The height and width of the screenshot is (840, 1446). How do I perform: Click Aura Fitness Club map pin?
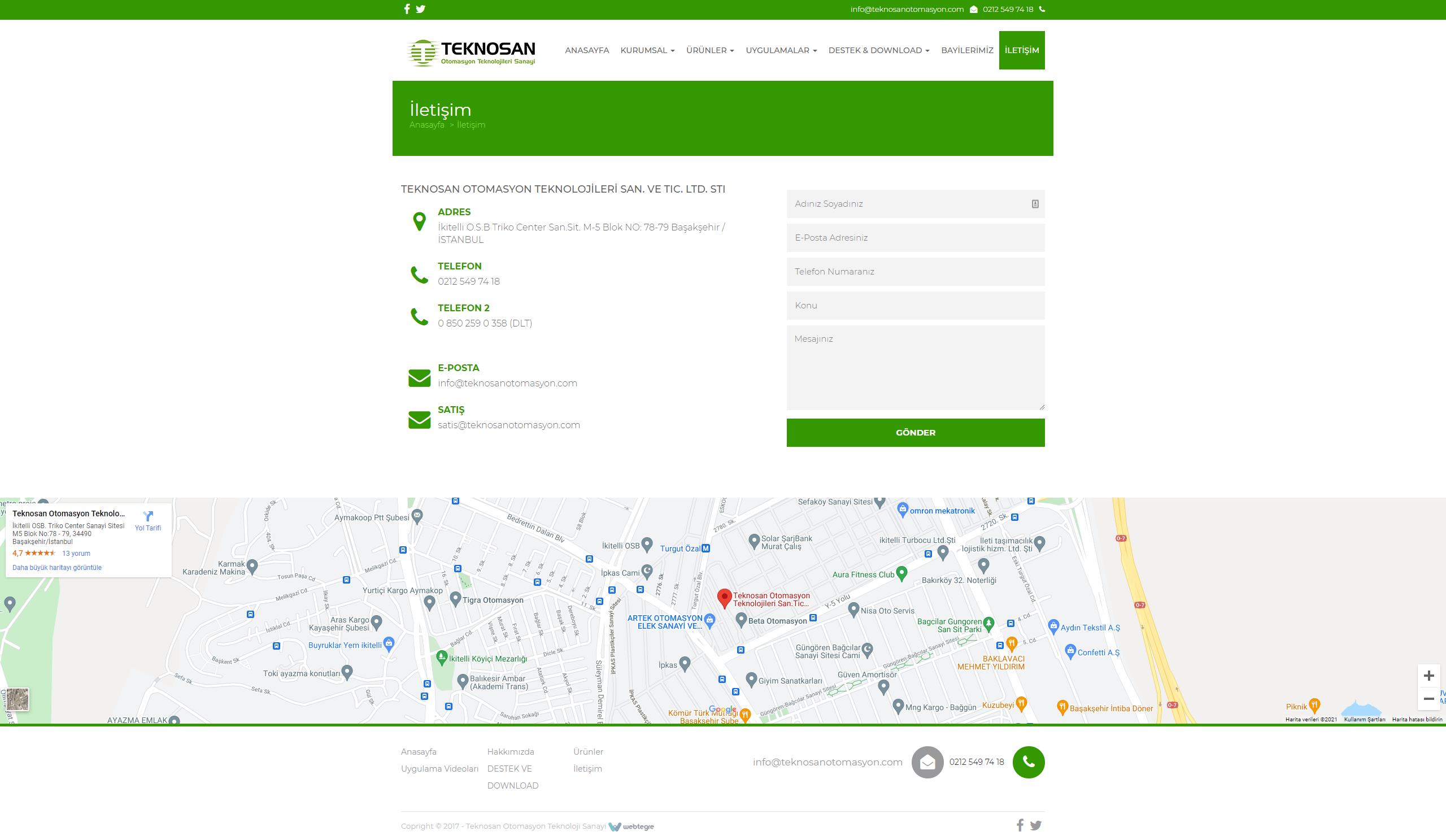tap(901, 573)
